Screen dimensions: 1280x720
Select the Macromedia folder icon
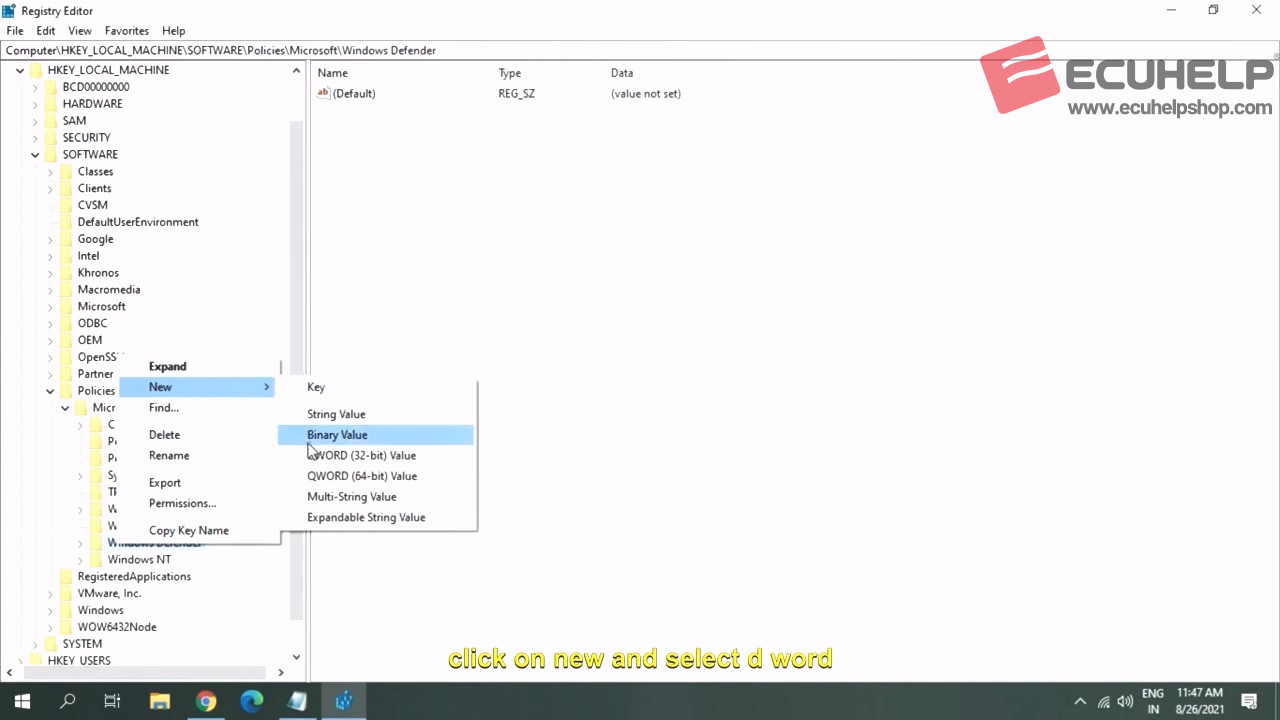(66, 290)
